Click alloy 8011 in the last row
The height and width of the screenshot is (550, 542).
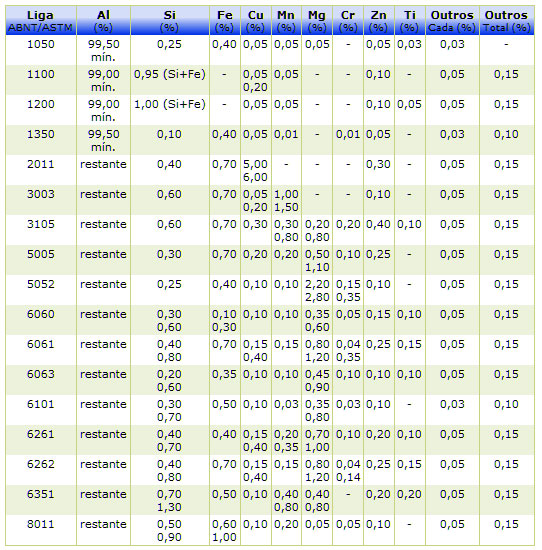(41, 524)
